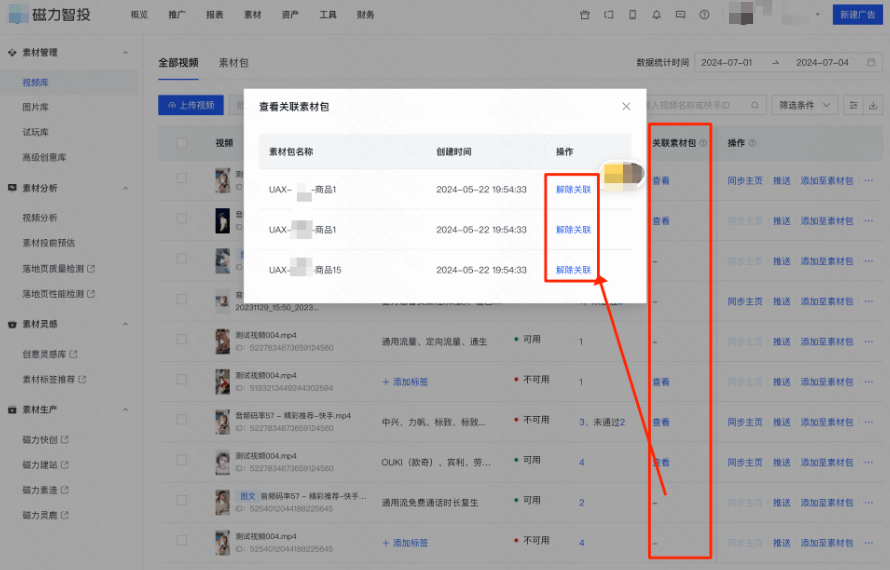Click the 2024-07-01 start date field
The height and width of the screenshot is (570, 890).
(x=726, y=62)
